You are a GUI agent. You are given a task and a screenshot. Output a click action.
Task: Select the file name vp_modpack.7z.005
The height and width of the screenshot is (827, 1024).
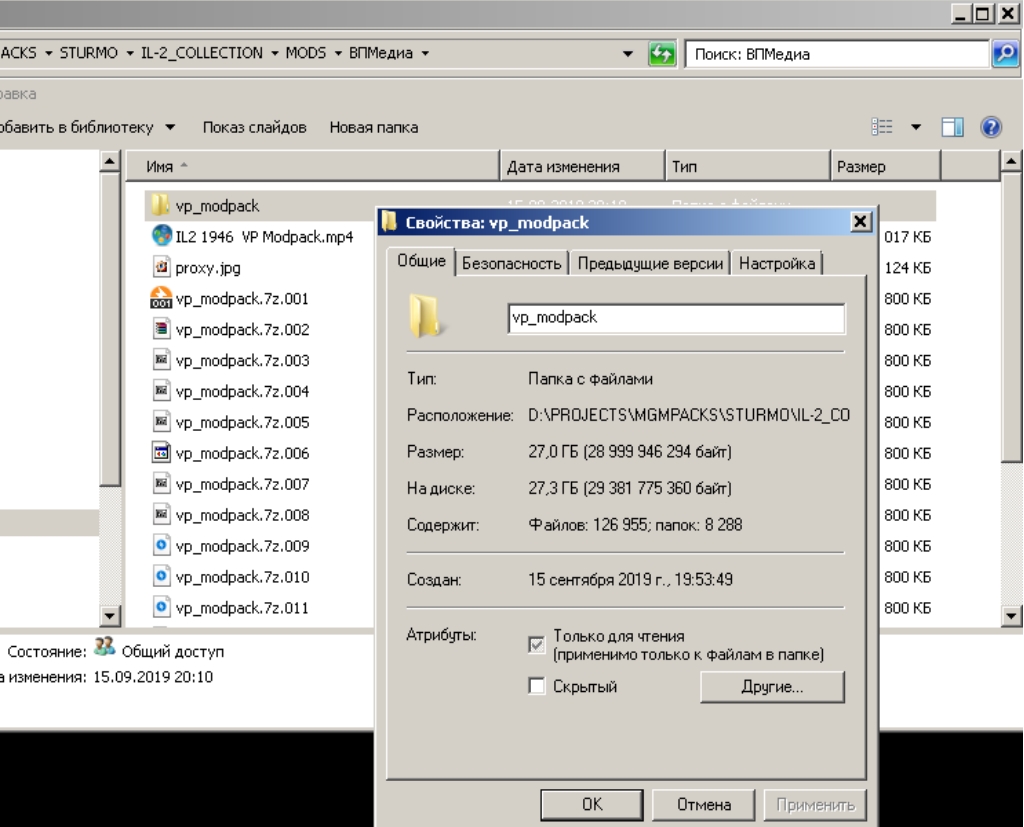coord(242,422)
